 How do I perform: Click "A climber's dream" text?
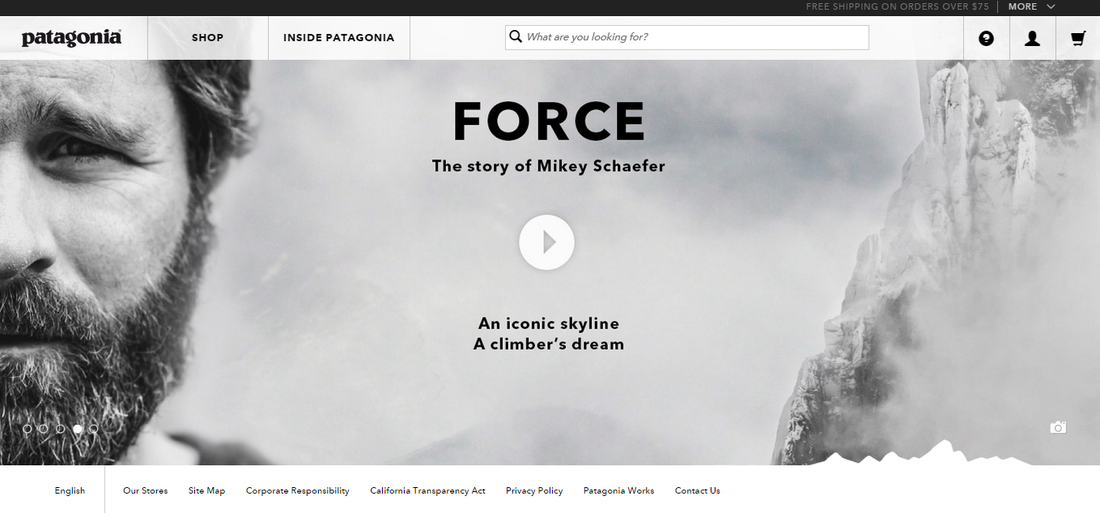pyautogui.click(x=548, y=344)
